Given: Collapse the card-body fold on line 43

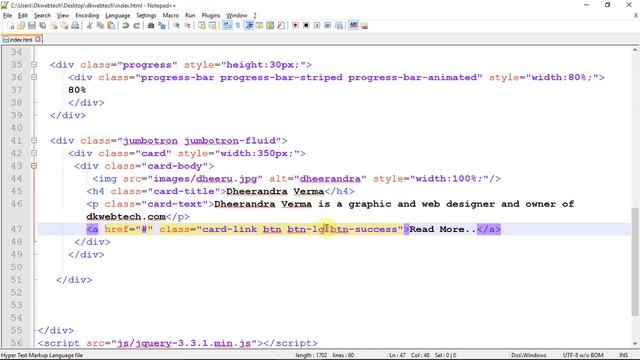Looking at the screenshot, I should 34,166.
